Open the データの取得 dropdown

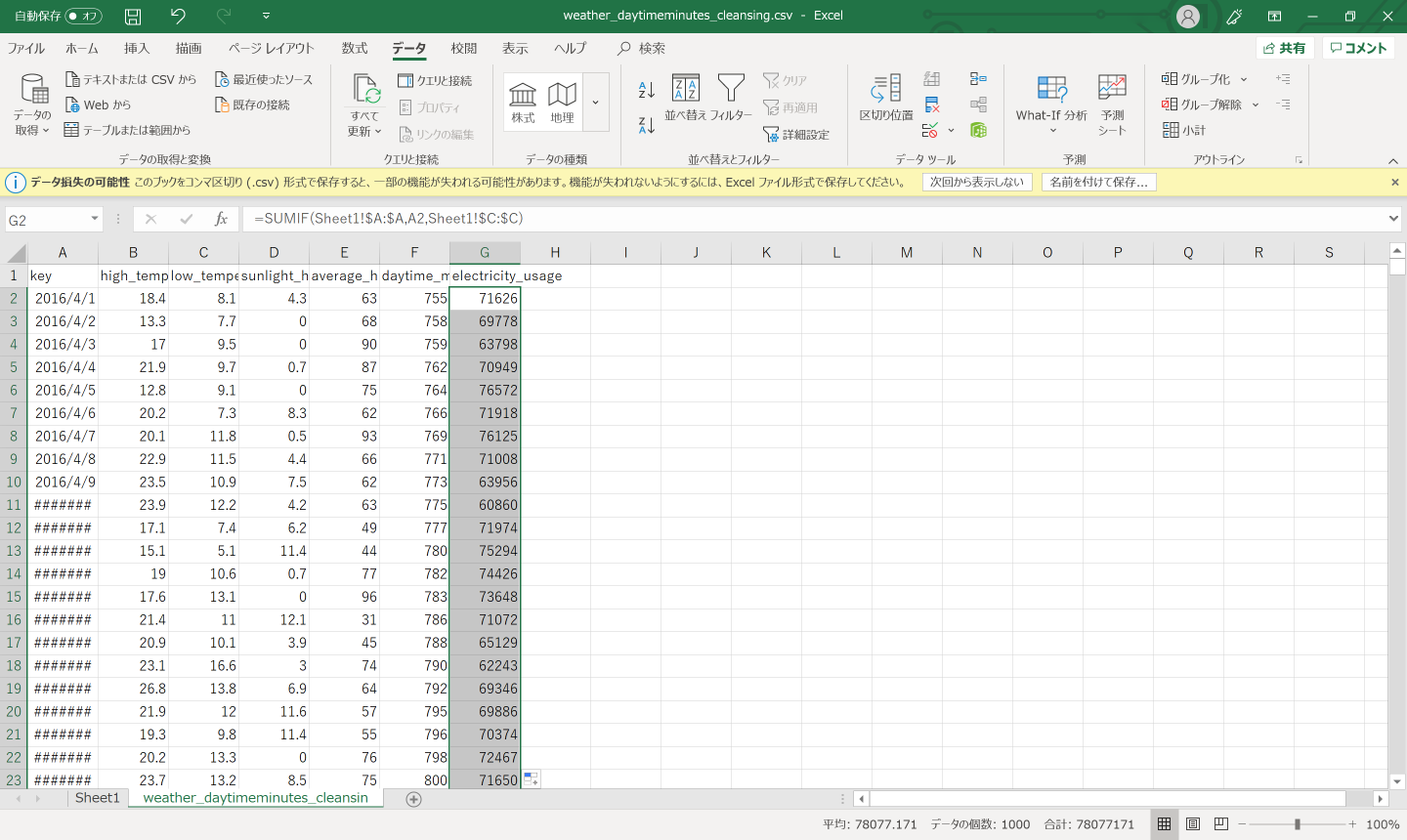point(33,105)
